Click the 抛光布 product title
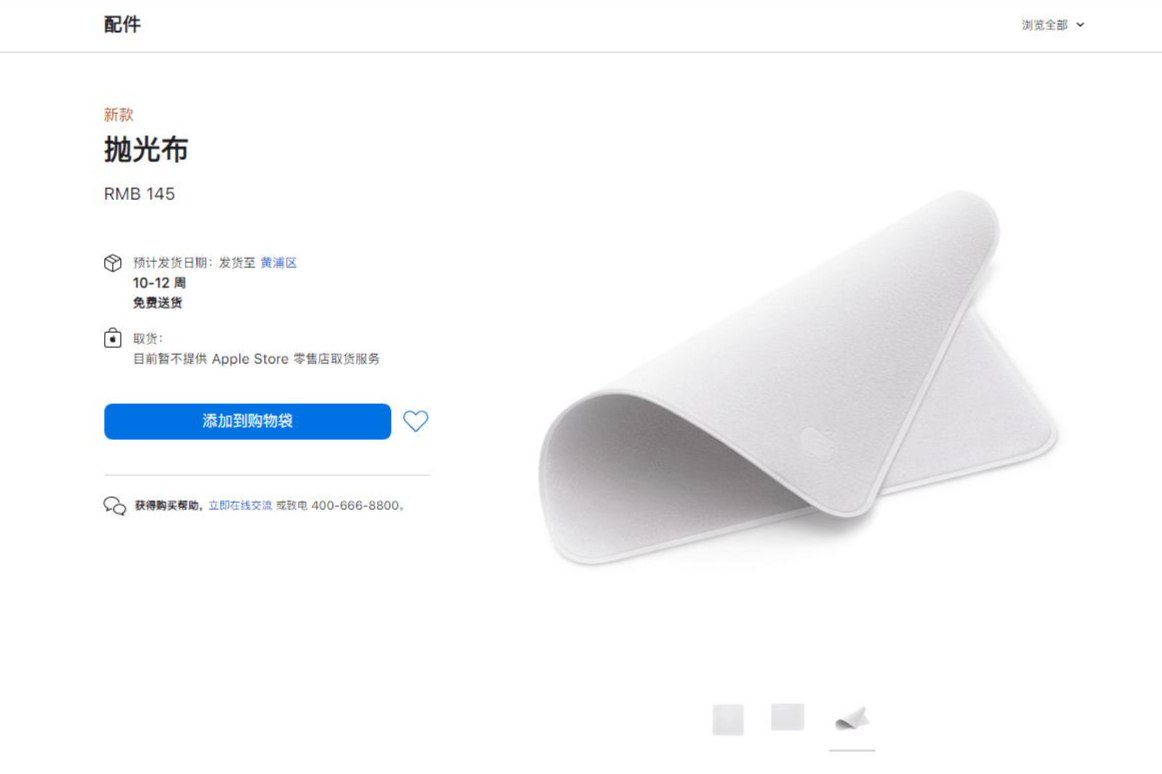The image size is (1162, 774). [146, 150]
